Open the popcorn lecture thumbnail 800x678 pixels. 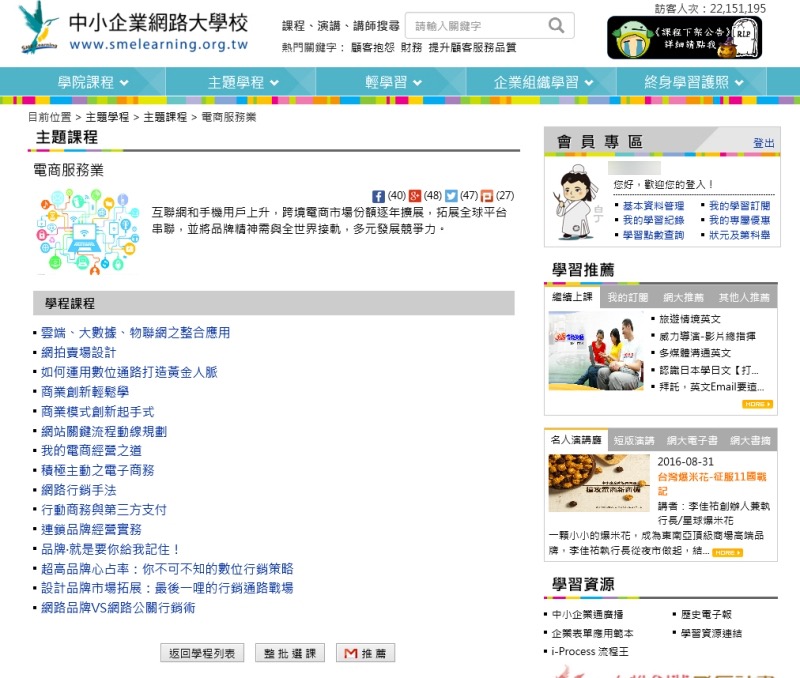click(x=599, y=483)
